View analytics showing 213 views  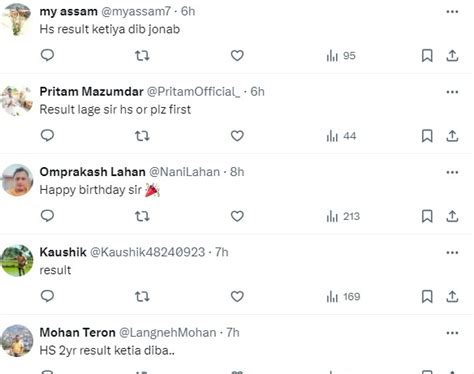343,216
